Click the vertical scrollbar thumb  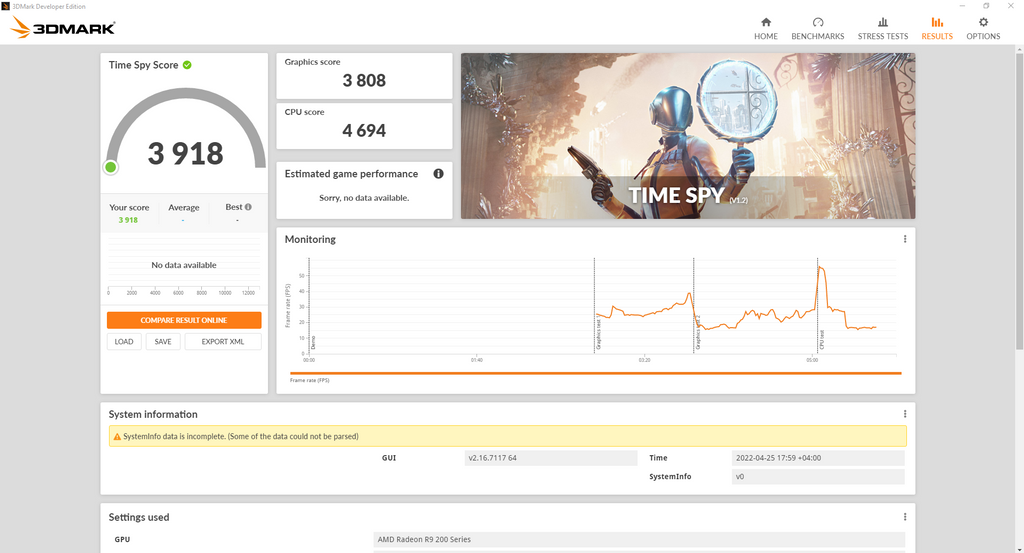tap(1019, 202)
